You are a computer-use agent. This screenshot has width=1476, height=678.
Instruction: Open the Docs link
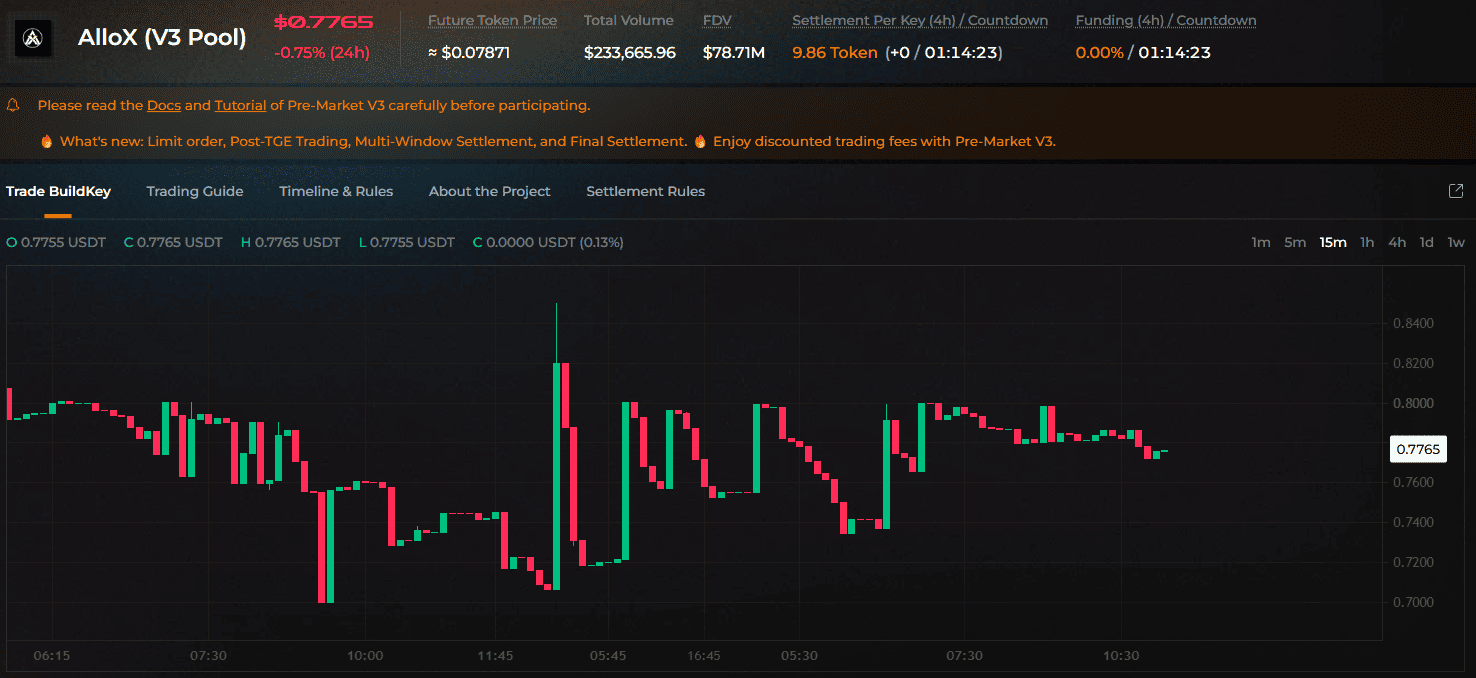pos(164,105)
